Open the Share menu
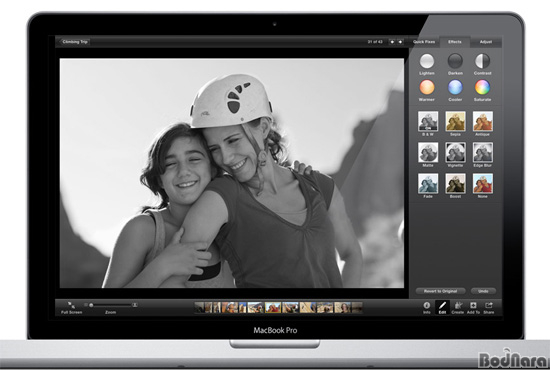This screenshot has height=370, width=550. point(489,308)
